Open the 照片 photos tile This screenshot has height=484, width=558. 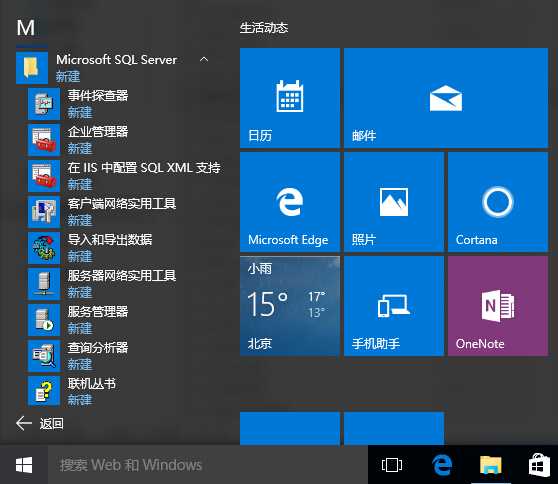394,202
